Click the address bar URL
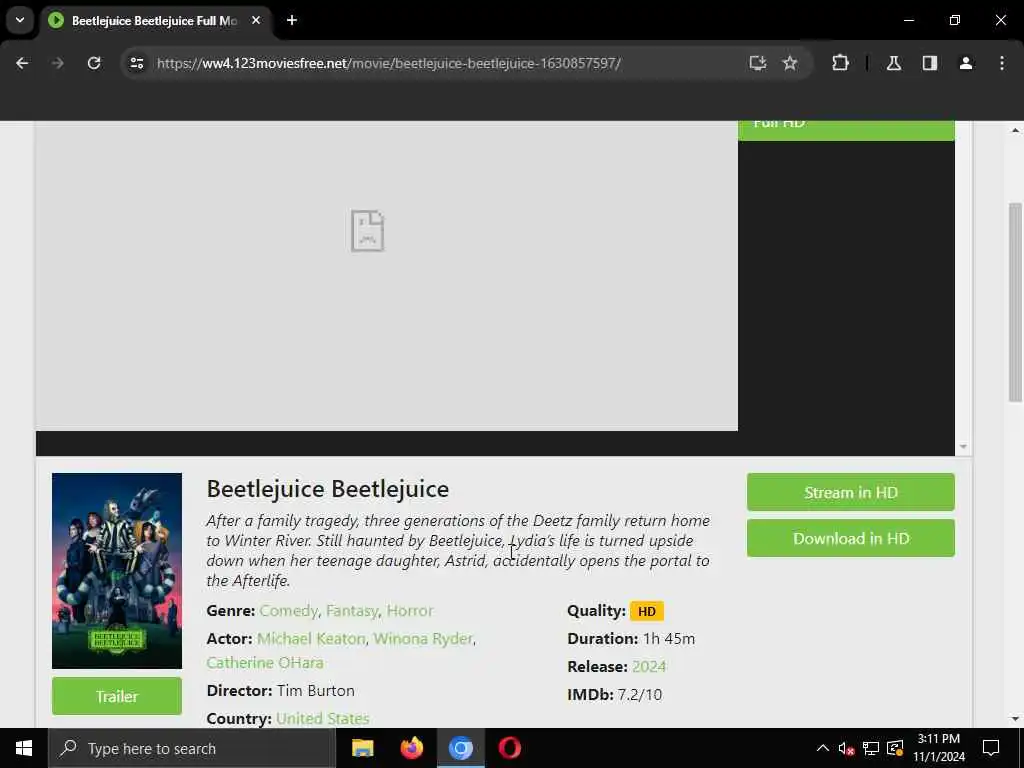 389,63
